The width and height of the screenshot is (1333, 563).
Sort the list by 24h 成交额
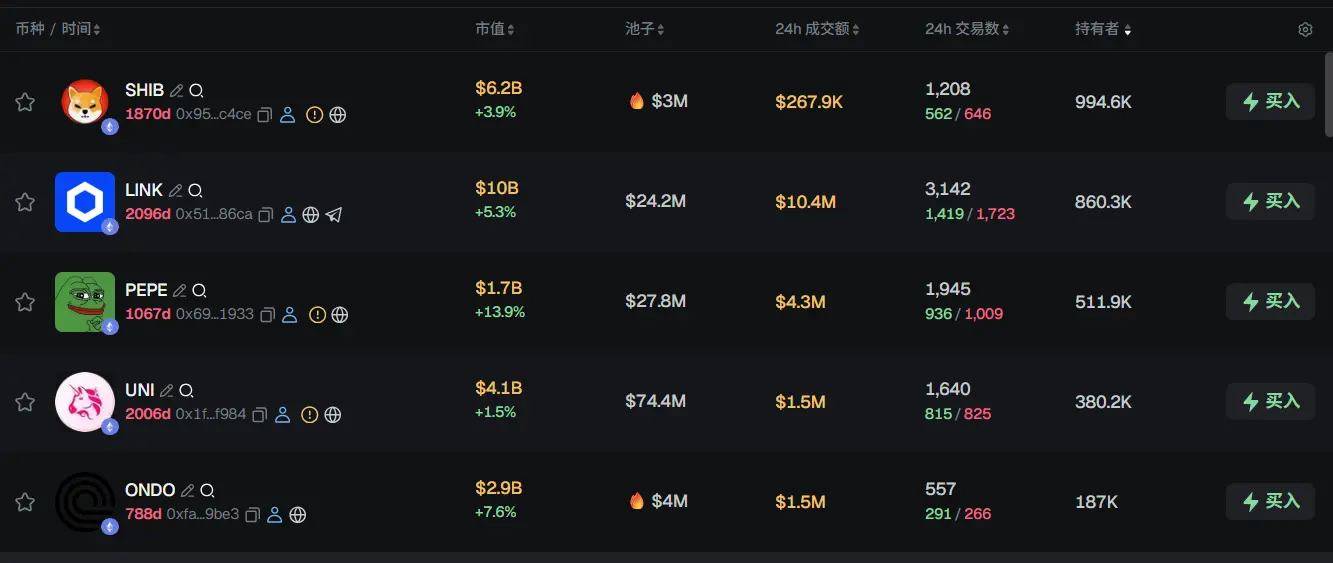click(817, 30)
